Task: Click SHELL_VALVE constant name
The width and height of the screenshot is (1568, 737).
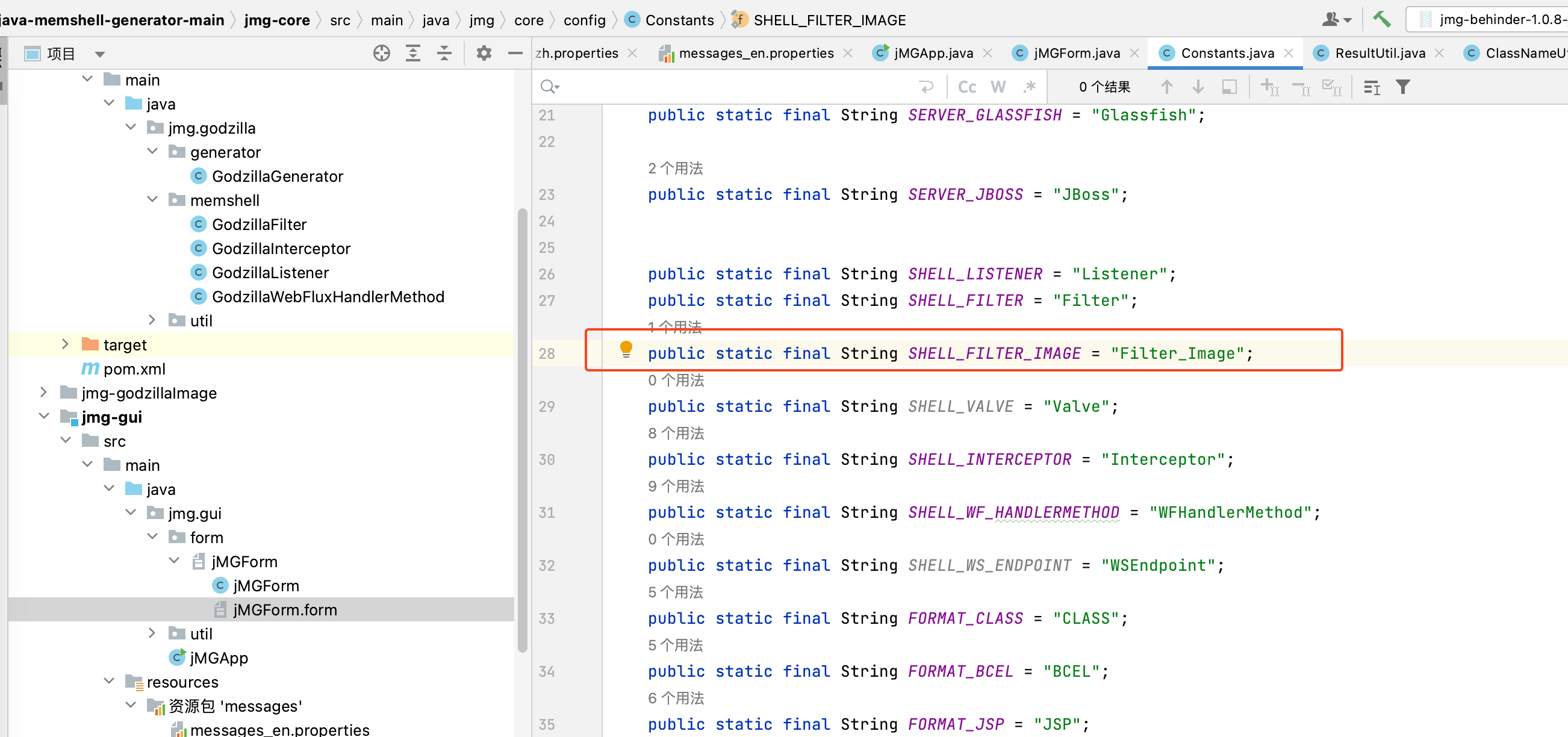Action: pos(960,406)
